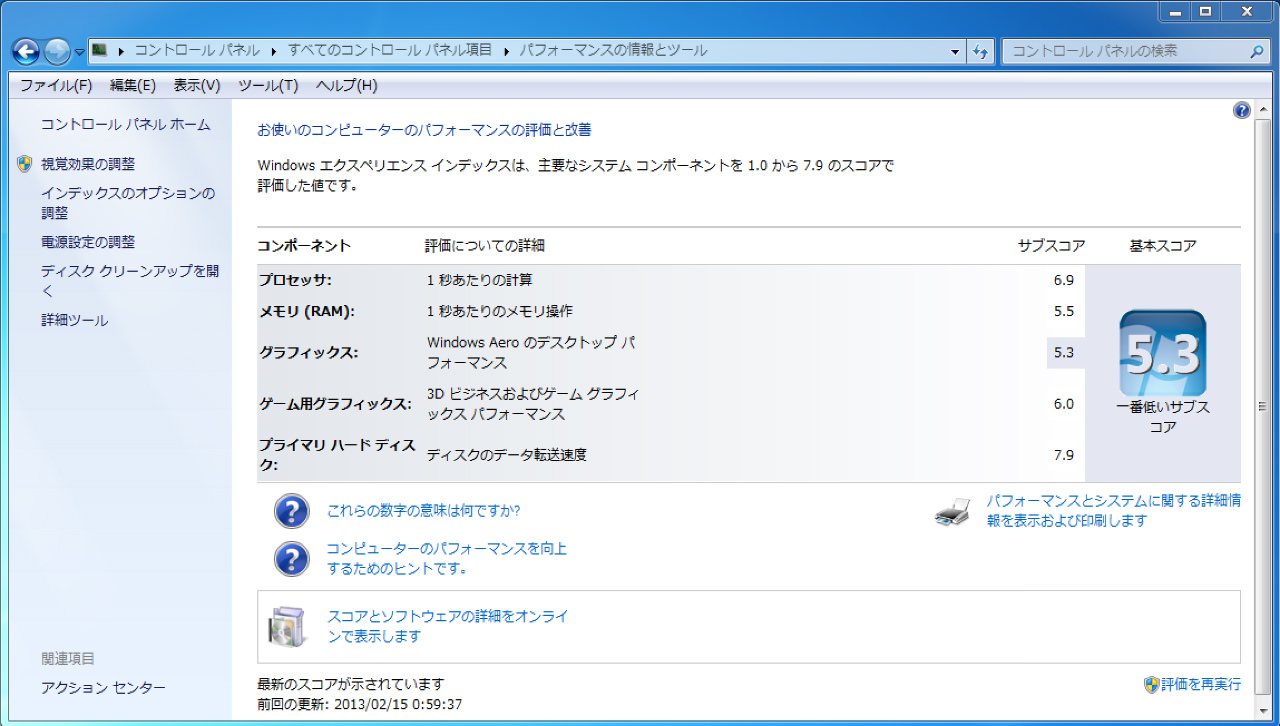Open the ツール(T) menu
Screen dimensions: 1280x726
(x=268, y=85)
